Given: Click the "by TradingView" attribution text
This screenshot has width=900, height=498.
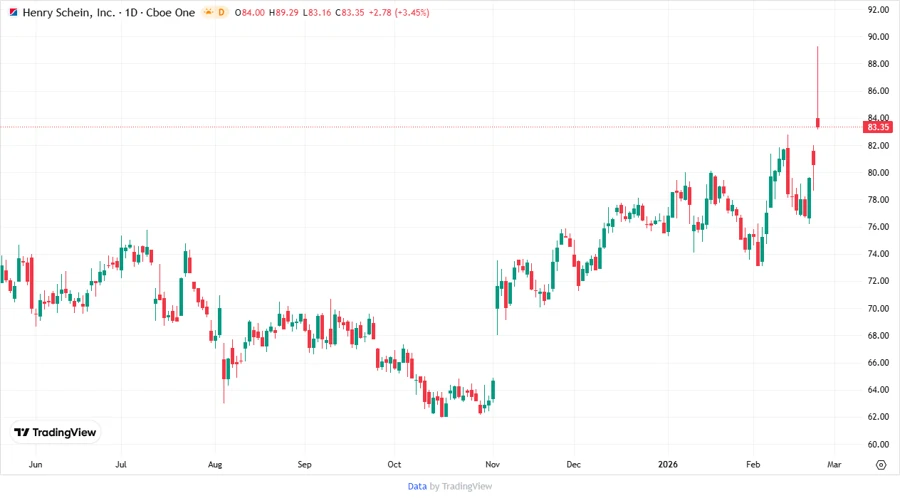Looking at the screenshot, I should 461,487.
